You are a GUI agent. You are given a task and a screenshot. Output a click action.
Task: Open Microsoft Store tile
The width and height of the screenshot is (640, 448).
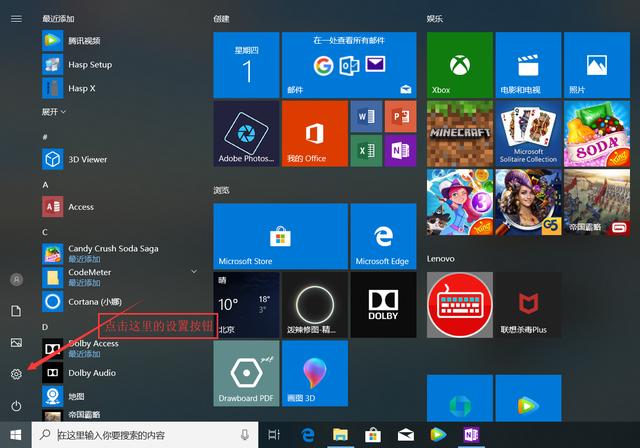click(280, 236)
